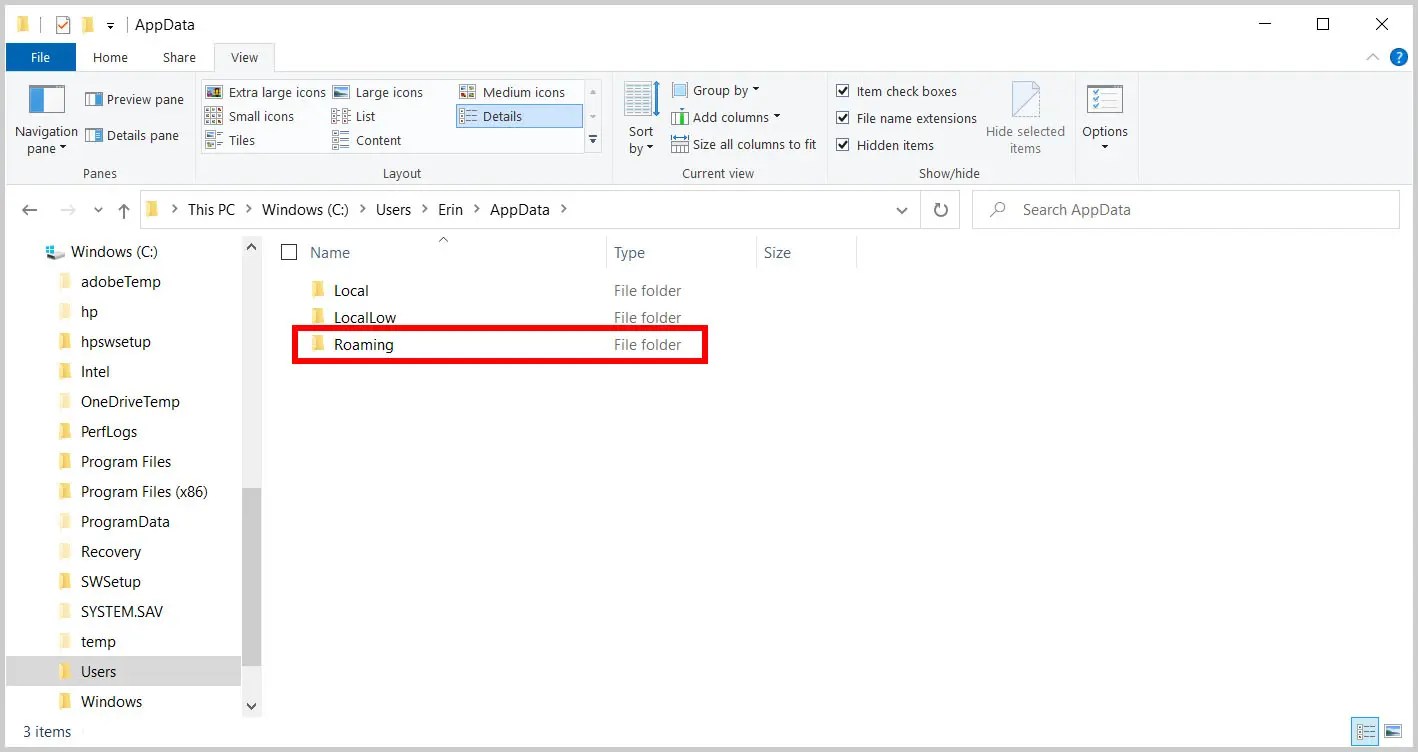Switch to the Home ribbon tab
The width and height of the screenshot is (1418, 752).
[x=110, y=57]
